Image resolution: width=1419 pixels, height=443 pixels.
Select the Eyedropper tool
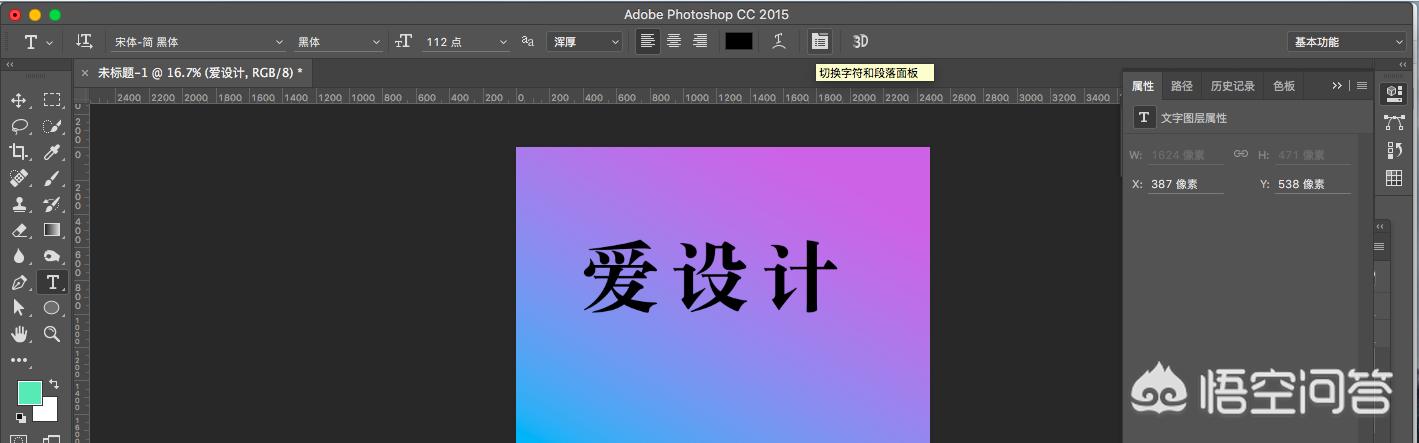[52, 152]
